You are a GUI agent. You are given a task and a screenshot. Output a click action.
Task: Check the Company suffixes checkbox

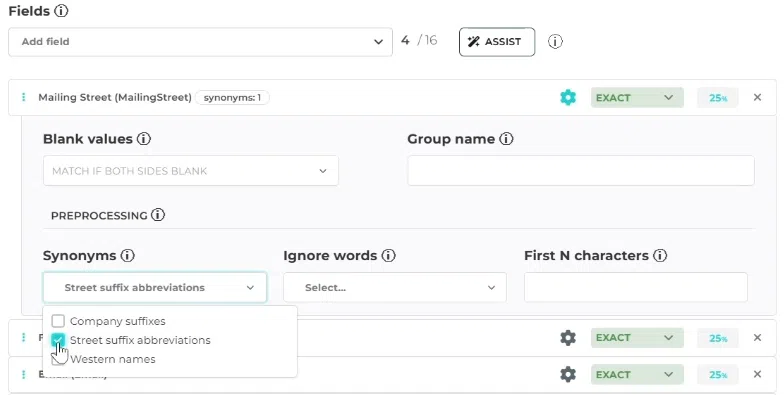58,320
